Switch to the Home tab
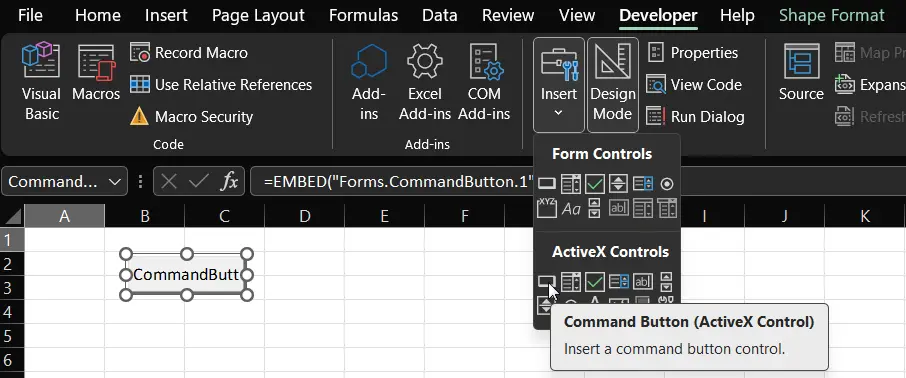The height and width of the screenshot is (378, 906). [x=97, y=16]
